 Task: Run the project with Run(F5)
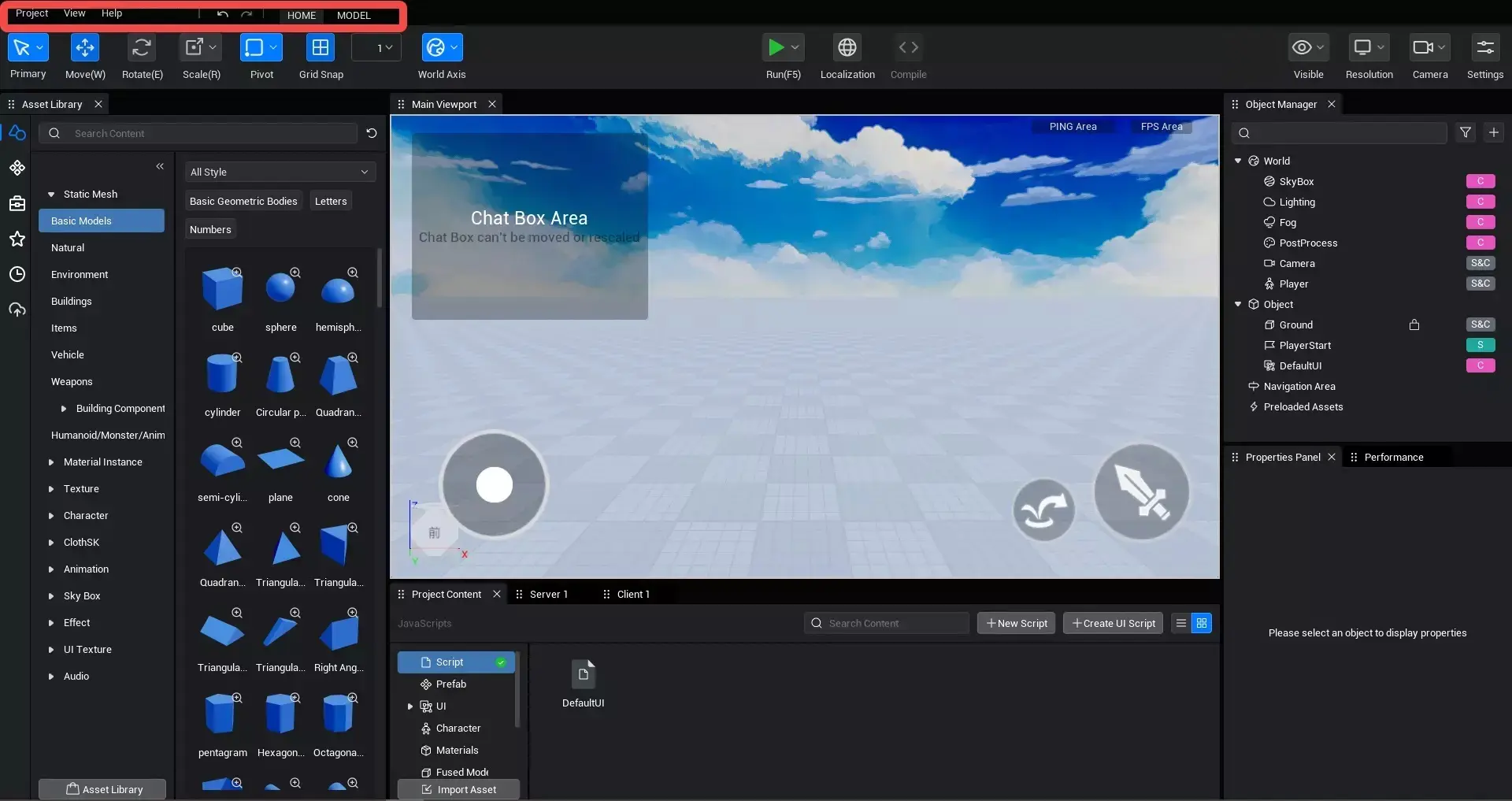pyautogui.click(x=776, y=47)
